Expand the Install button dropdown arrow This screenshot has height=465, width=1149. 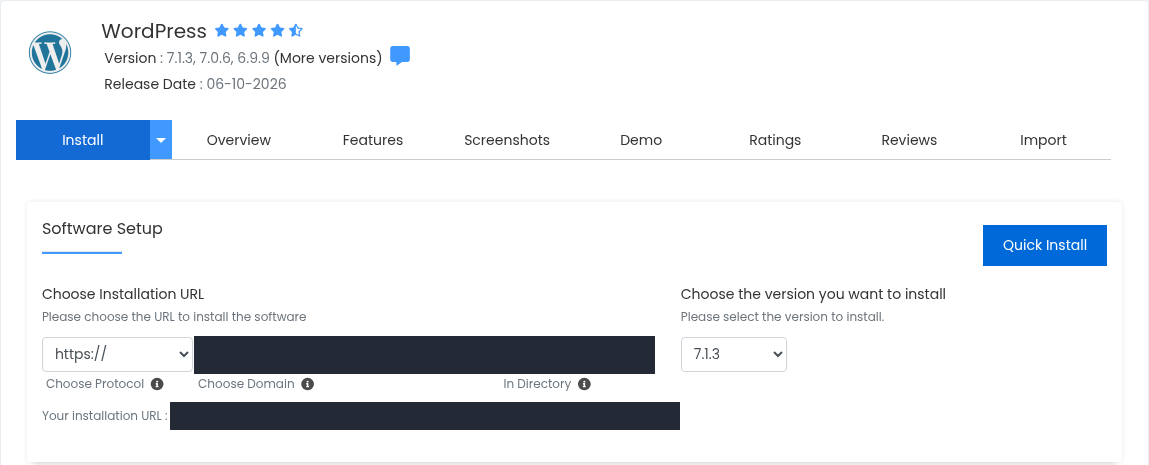coord(161,140)
